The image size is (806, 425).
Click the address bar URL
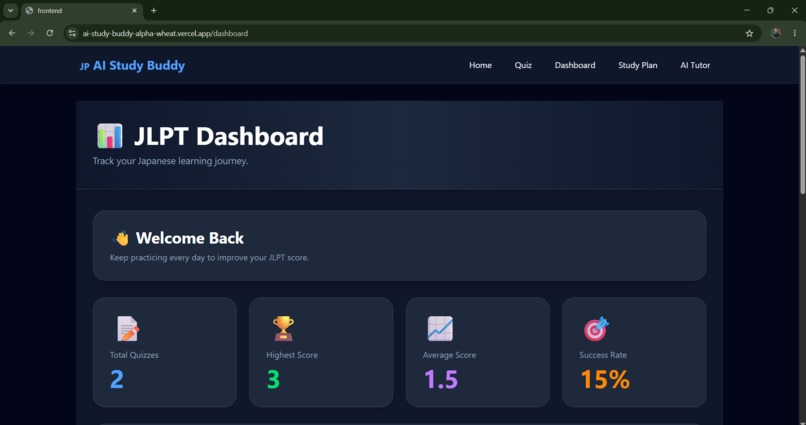[x=165, y=33]
